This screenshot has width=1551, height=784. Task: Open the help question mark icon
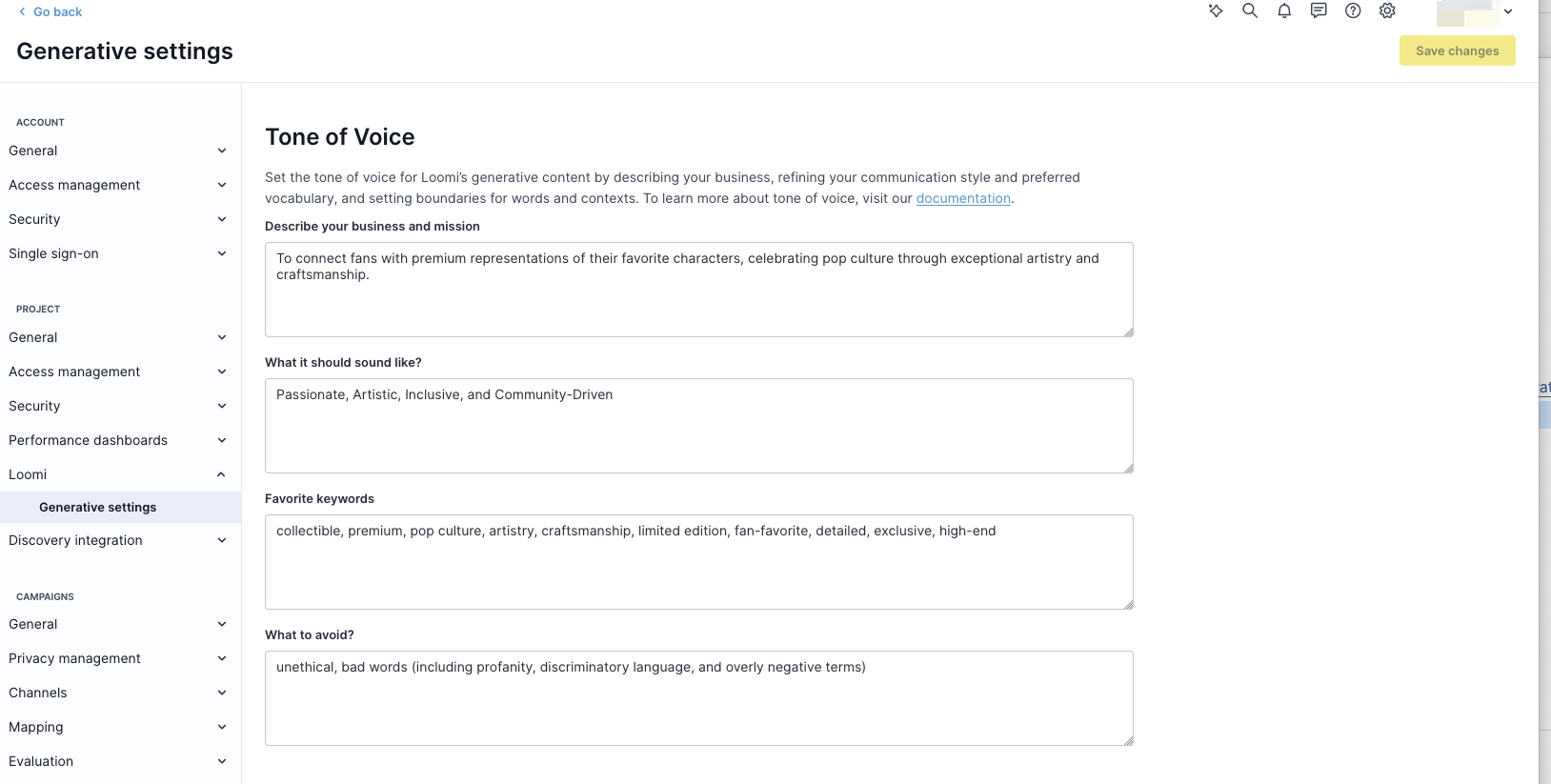pyautogui.click(x=1353, y=11)
